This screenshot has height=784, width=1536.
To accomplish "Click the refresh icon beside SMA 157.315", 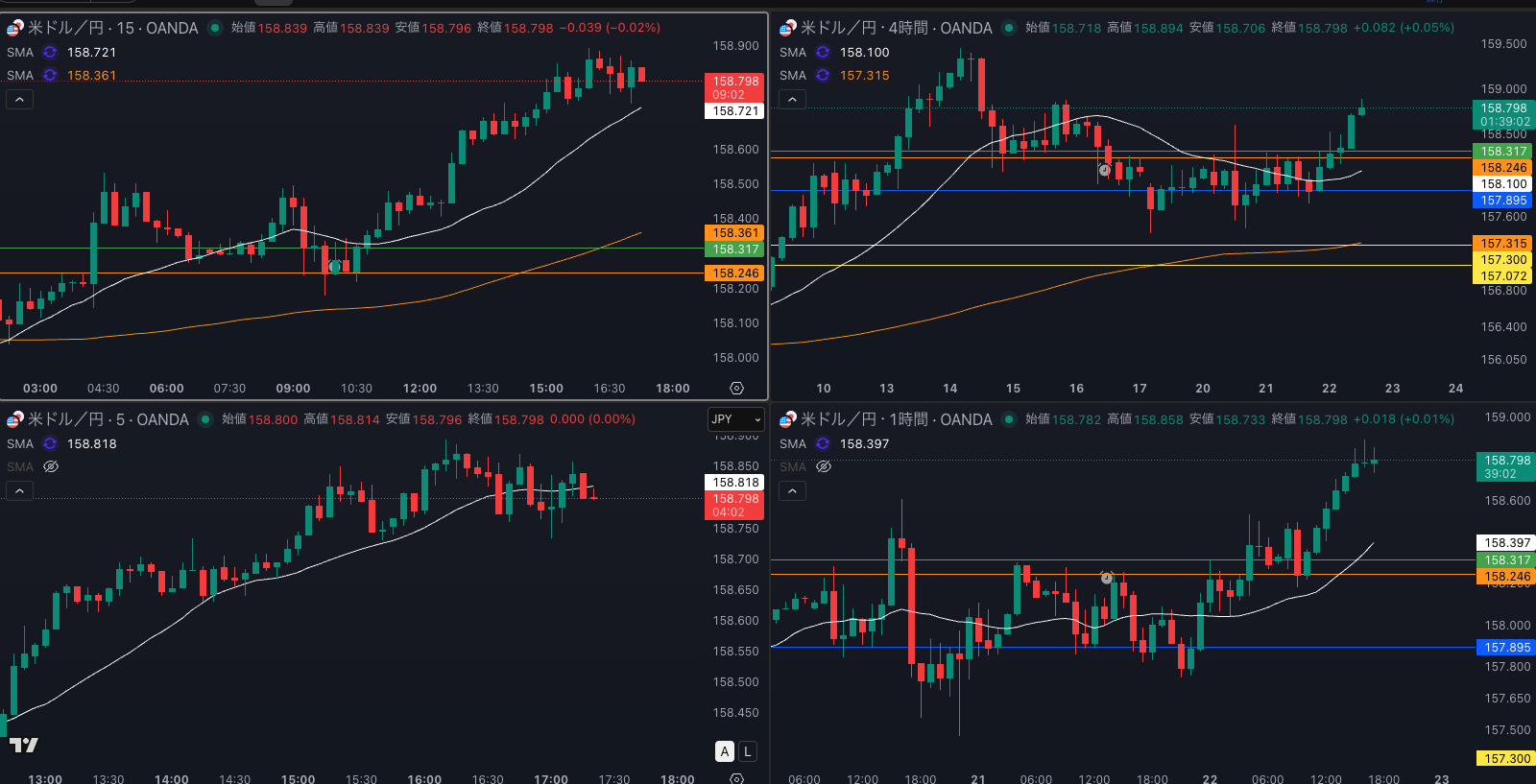I will (823, 76).
